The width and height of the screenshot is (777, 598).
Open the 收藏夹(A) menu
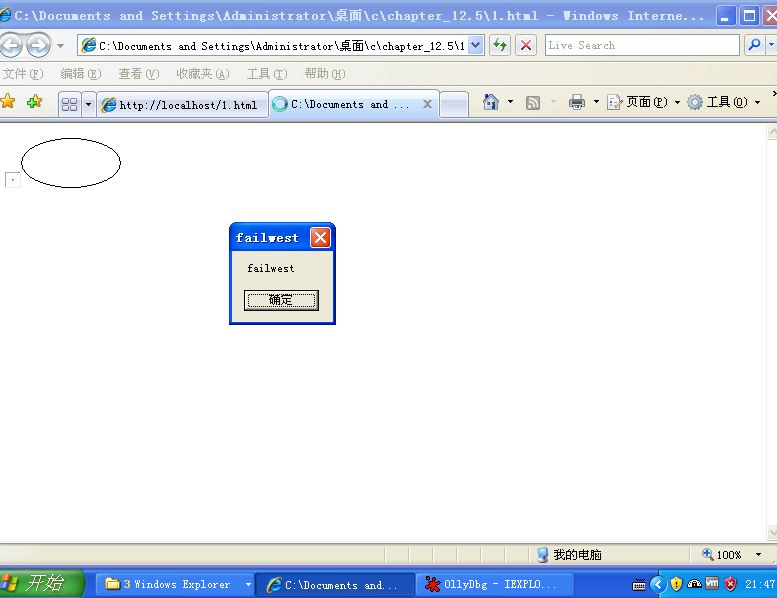pyautogui.click(x=203, y=74)
